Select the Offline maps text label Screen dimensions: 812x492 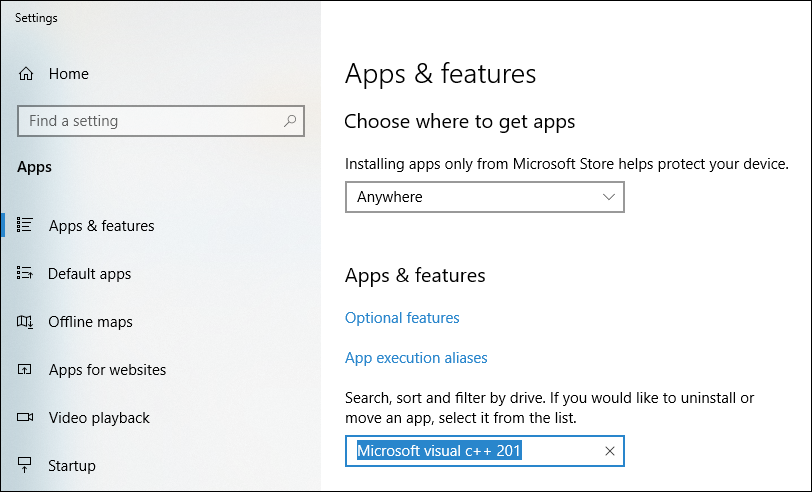90,322
